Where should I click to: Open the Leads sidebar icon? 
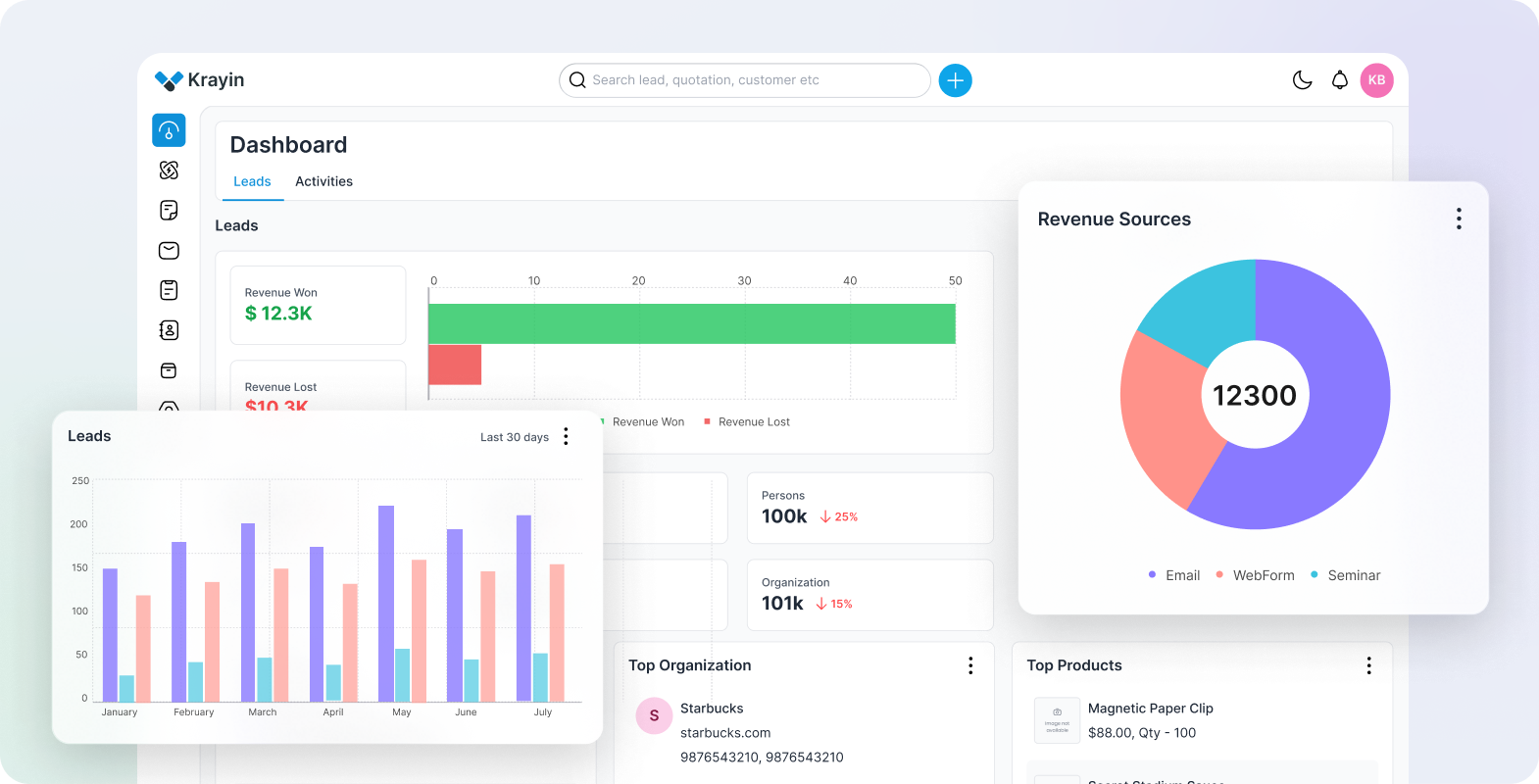pos(169,171)
